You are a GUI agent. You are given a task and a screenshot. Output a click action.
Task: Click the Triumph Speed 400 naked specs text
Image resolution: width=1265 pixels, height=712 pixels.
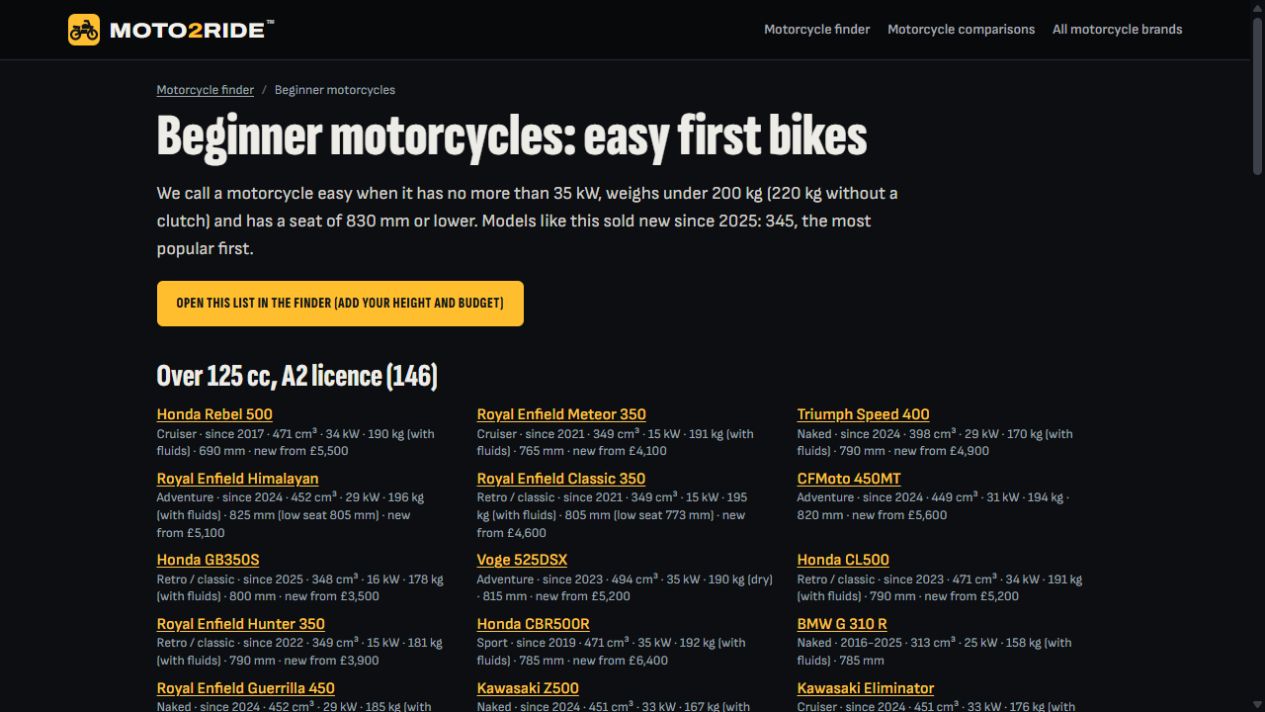(x=935, y=443)
